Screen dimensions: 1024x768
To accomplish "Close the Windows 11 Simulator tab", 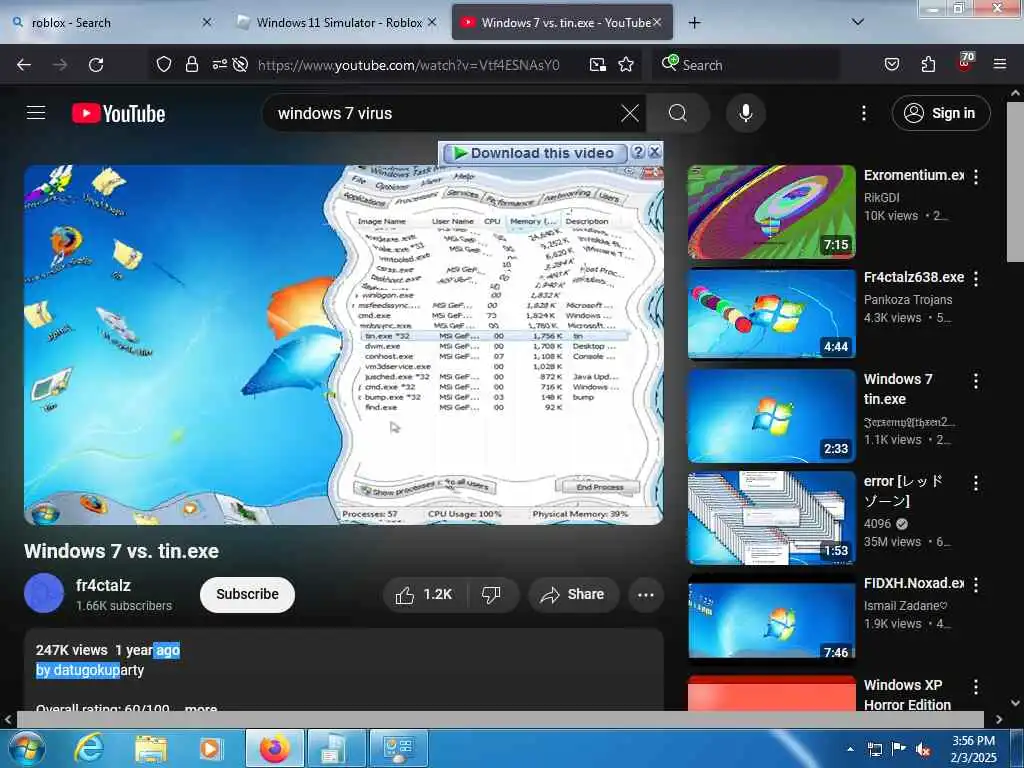I will [x=432, y=22].
